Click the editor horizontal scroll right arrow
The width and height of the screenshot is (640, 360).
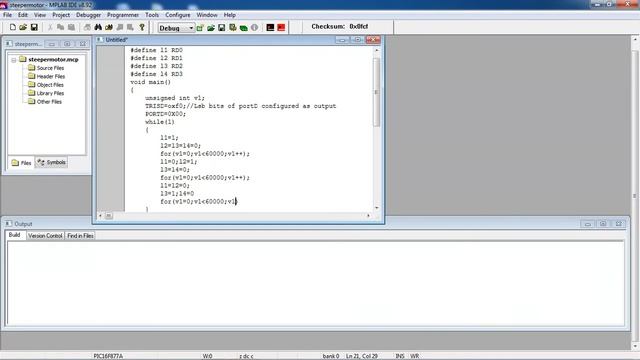pos(368,216)
